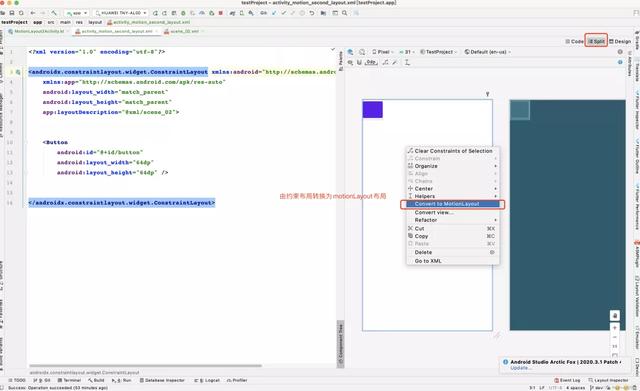
Task: Open the TODO tool window
Action: [16, 380]
